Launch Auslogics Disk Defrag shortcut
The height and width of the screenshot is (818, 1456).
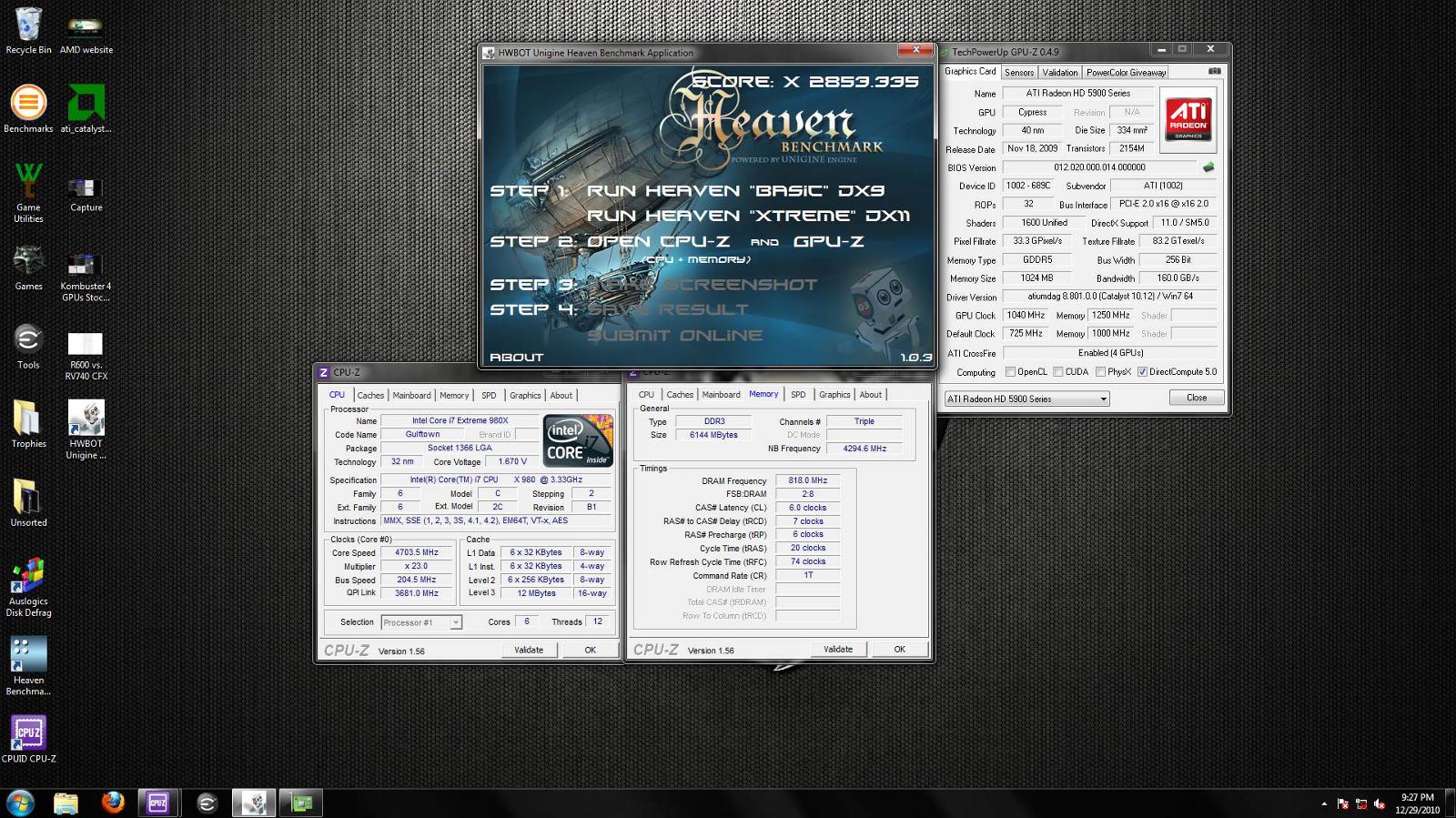pos(28,587)
